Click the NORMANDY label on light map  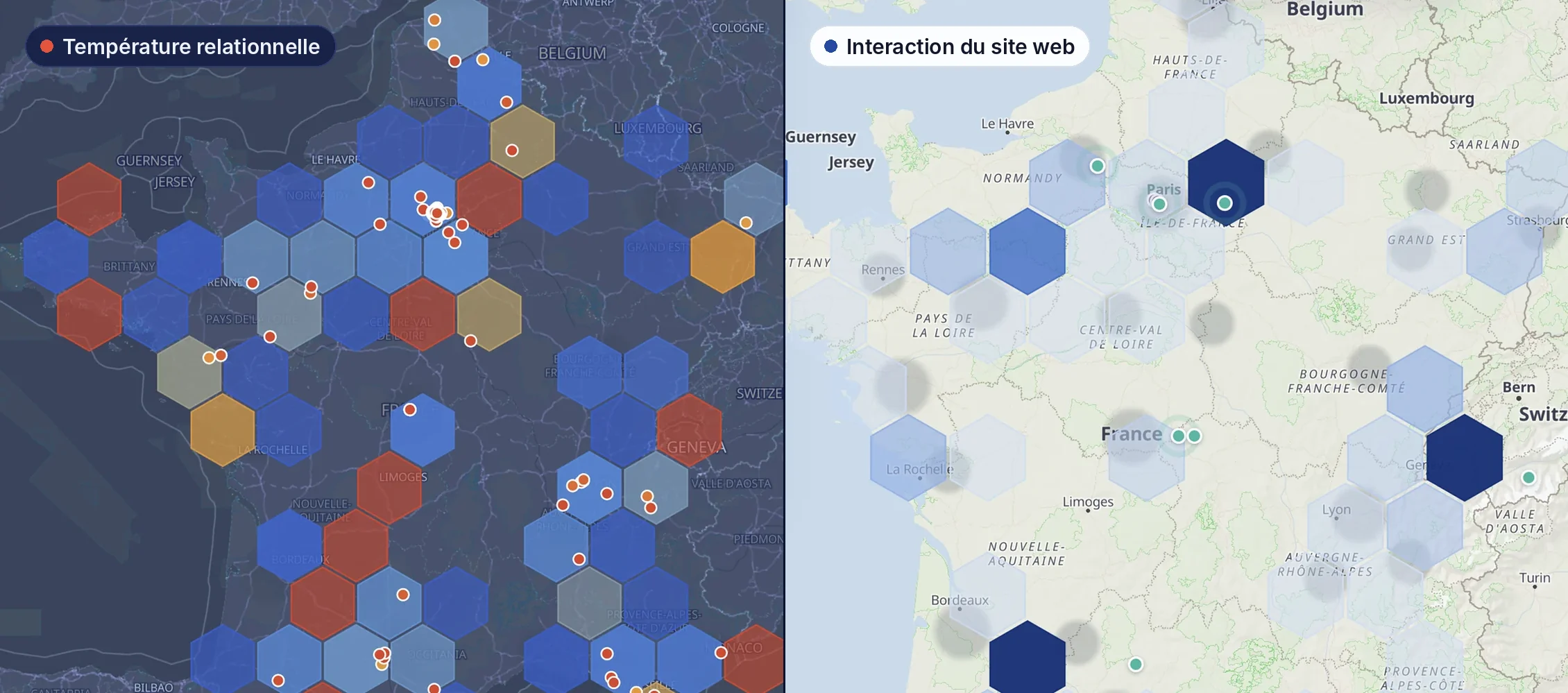click(x=1023, y=178)
